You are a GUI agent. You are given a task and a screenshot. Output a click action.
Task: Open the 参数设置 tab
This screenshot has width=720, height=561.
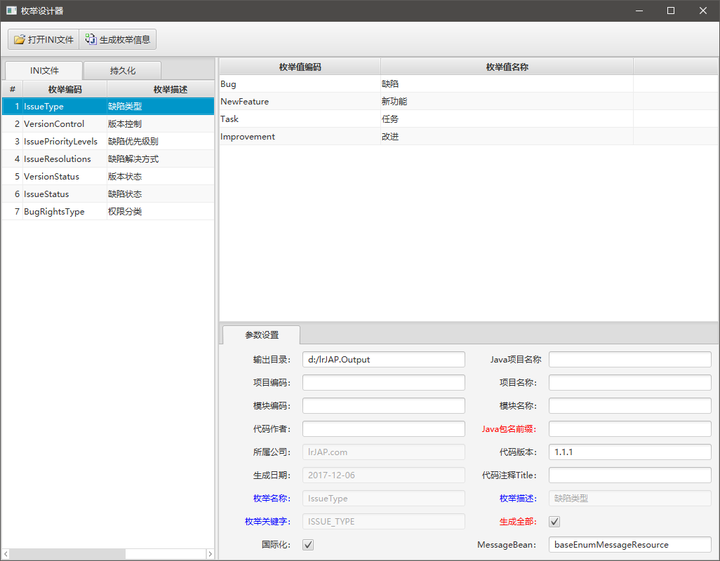click(x=262, y=335)
